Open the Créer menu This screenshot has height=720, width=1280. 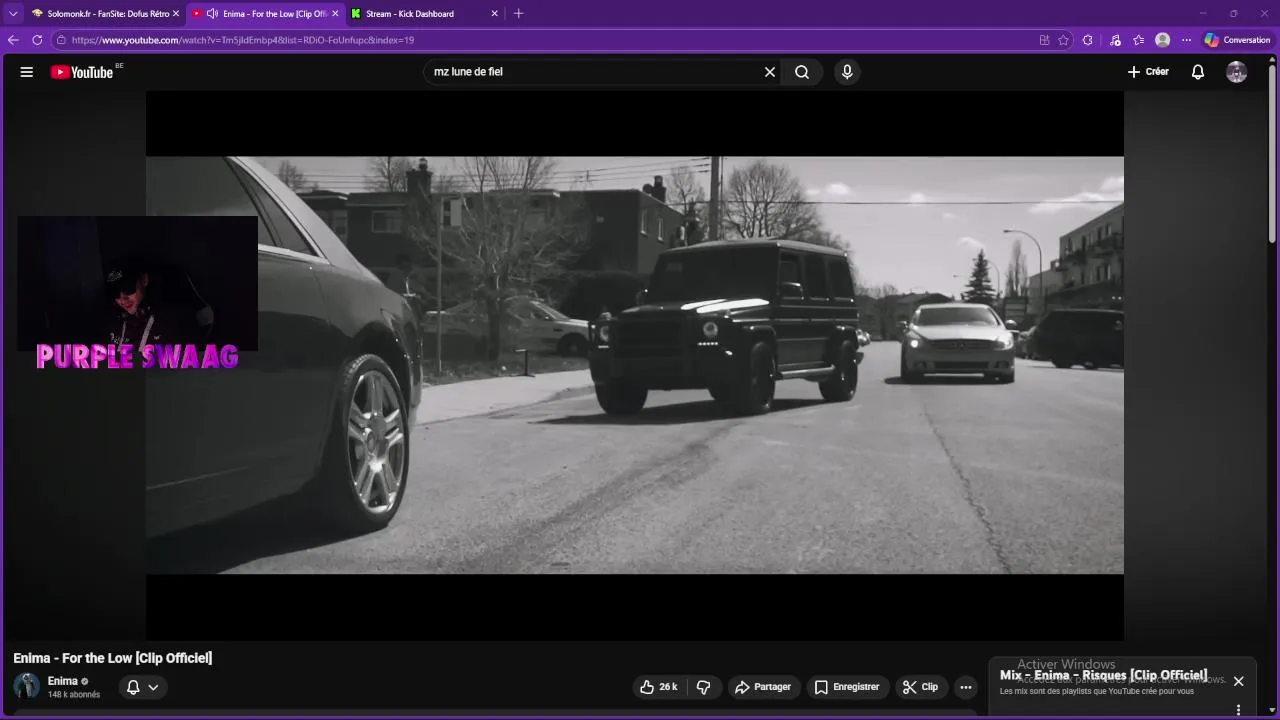[x=1148, y=72]
